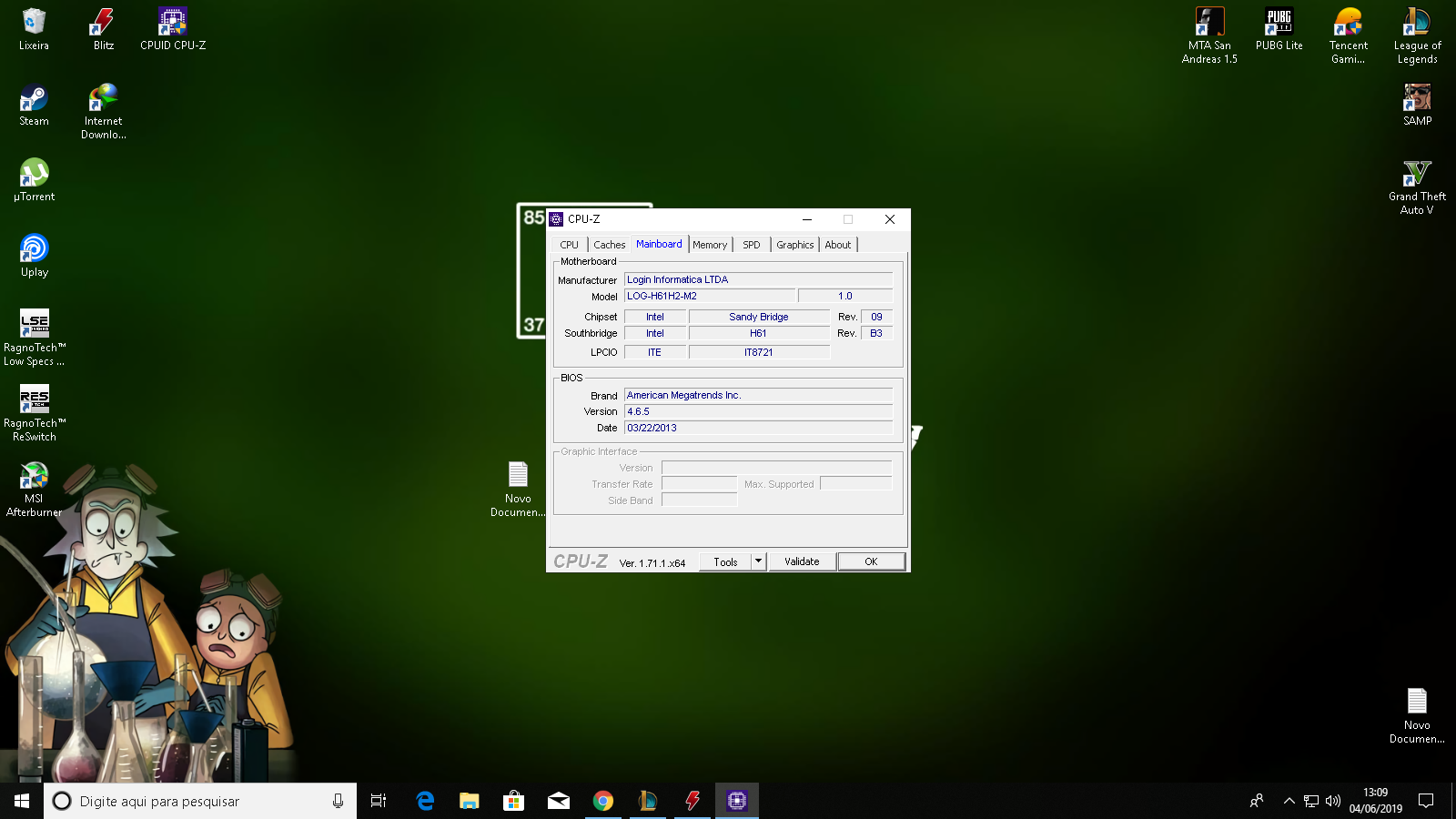Open the SAMP desktop shortcut

[x=1417, y=105]
